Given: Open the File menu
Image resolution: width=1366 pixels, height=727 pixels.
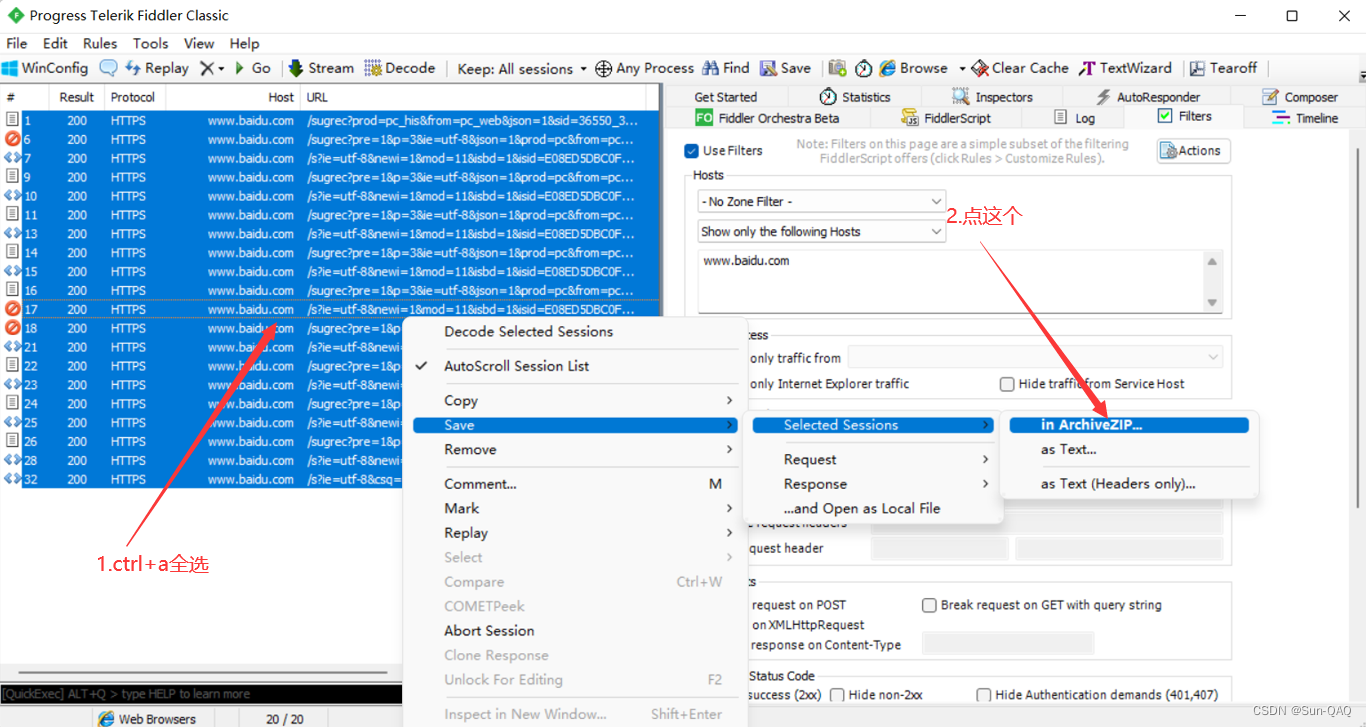Looking at the screenshot, I should tap(17, 43).
